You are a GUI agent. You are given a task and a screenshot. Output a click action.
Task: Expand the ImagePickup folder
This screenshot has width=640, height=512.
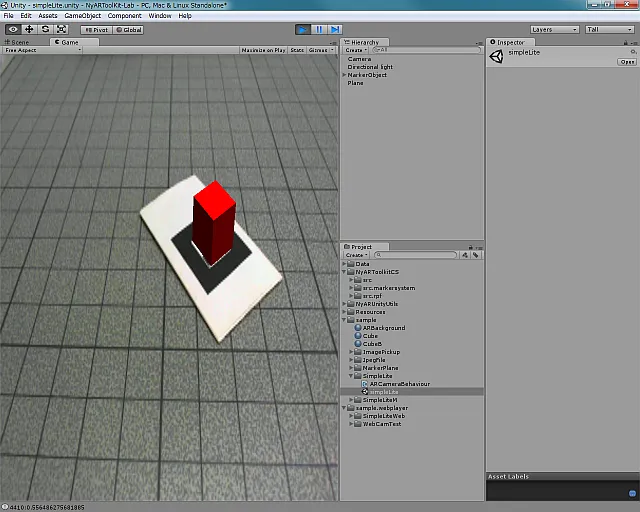click(x=351, y=352)
